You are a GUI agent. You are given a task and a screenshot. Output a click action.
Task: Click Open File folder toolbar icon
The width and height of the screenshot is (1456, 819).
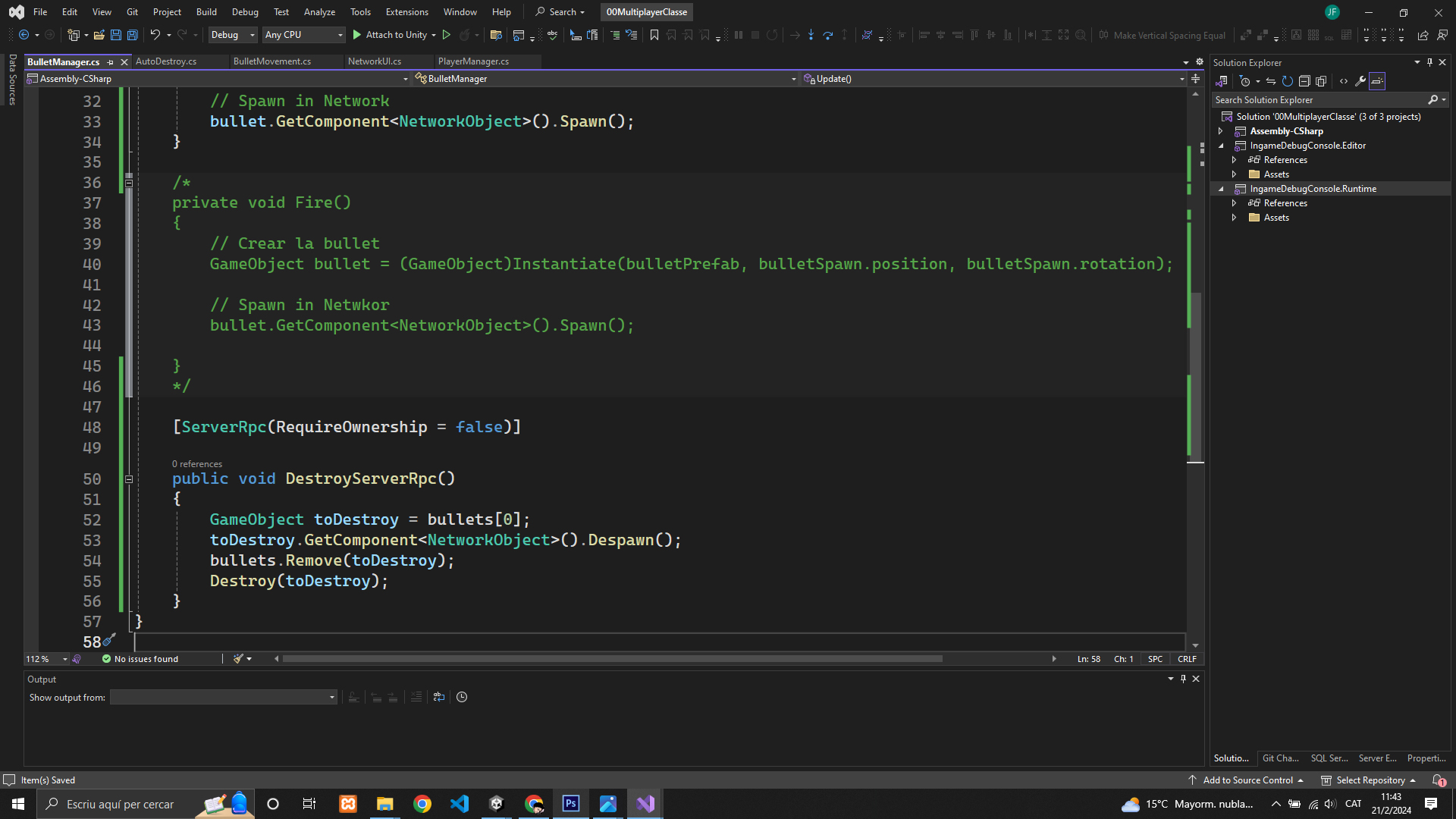coord(99,35)
